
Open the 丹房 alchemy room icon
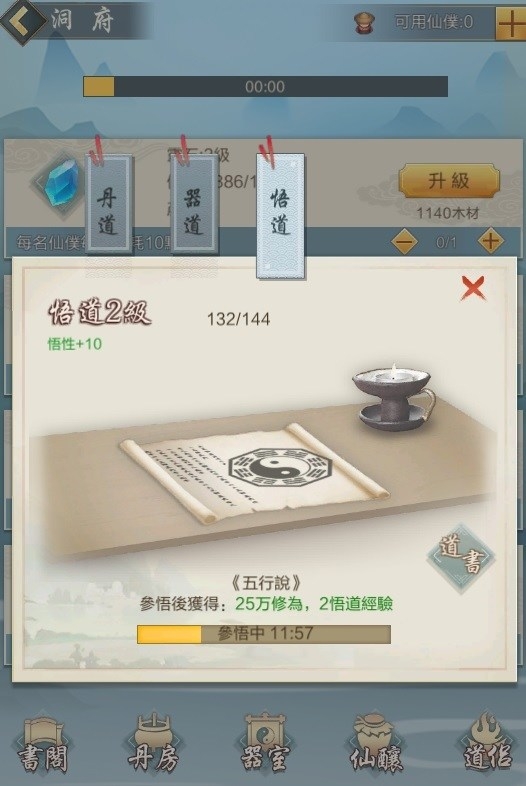[153, 745]
